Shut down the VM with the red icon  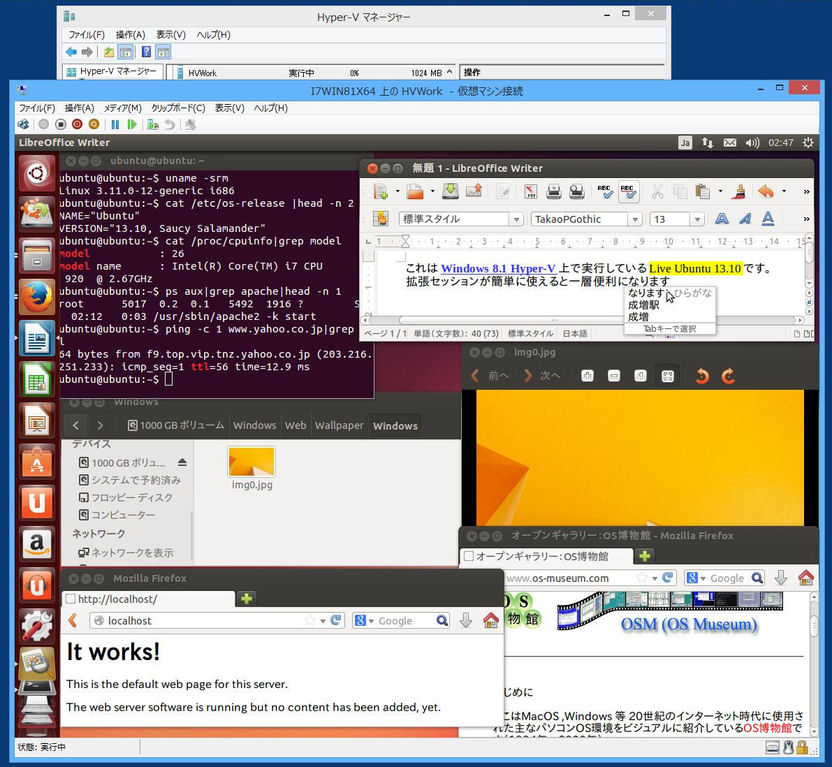(77, 125)
